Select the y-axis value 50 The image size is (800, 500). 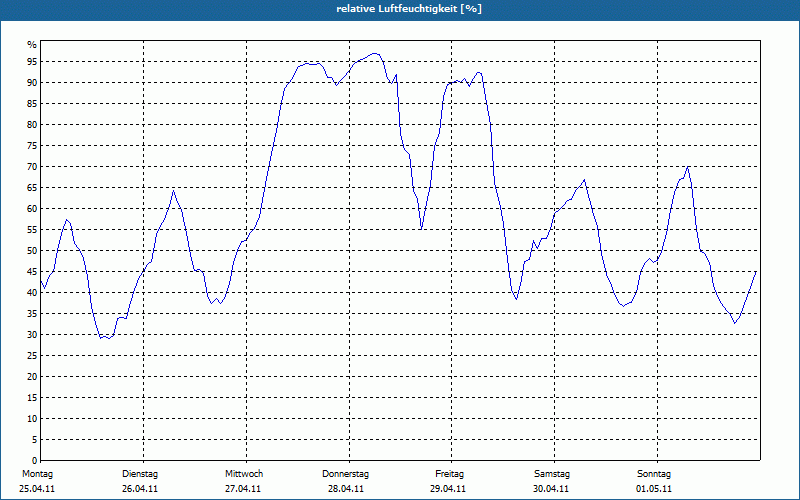pyautogui.click(x=32, y=251)
